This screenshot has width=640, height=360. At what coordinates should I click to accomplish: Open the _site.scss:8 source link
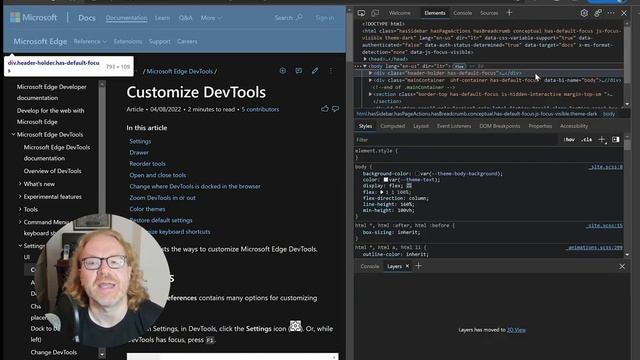click(605, 167)
